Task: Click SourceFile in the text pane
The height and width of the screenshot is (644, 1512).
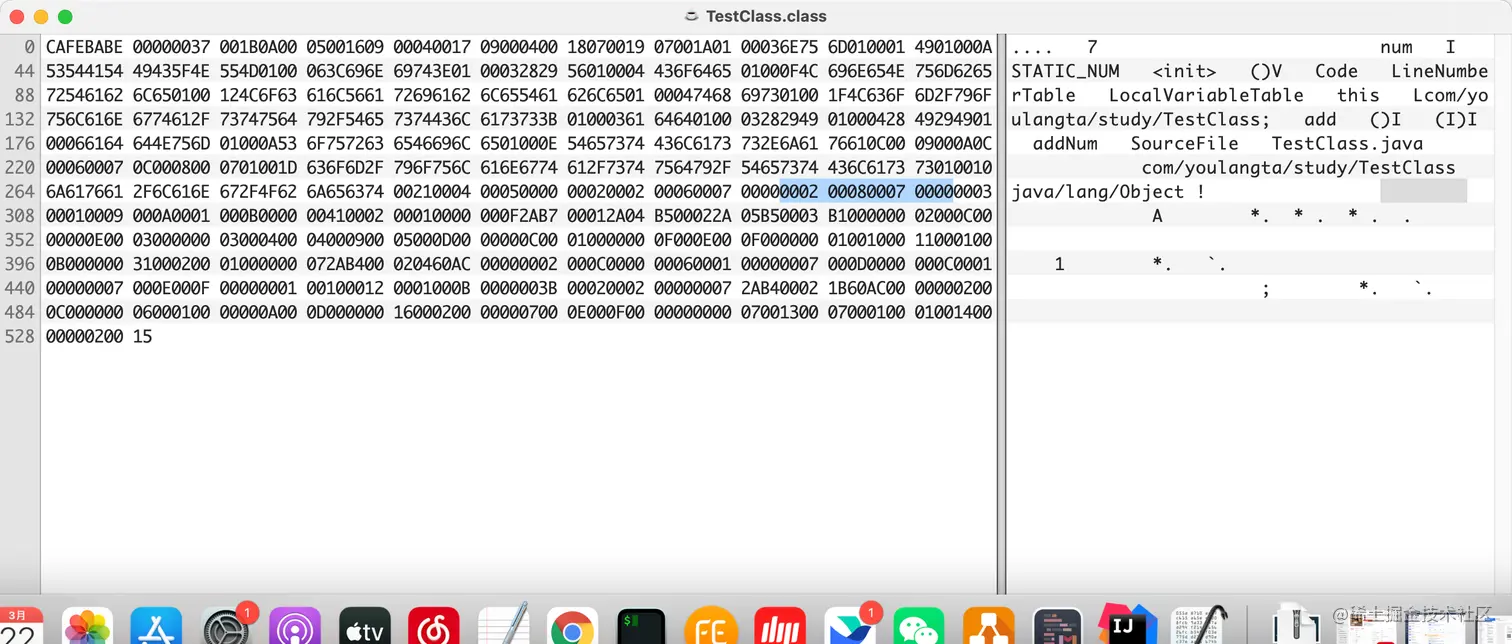Action: (1184, 143)
